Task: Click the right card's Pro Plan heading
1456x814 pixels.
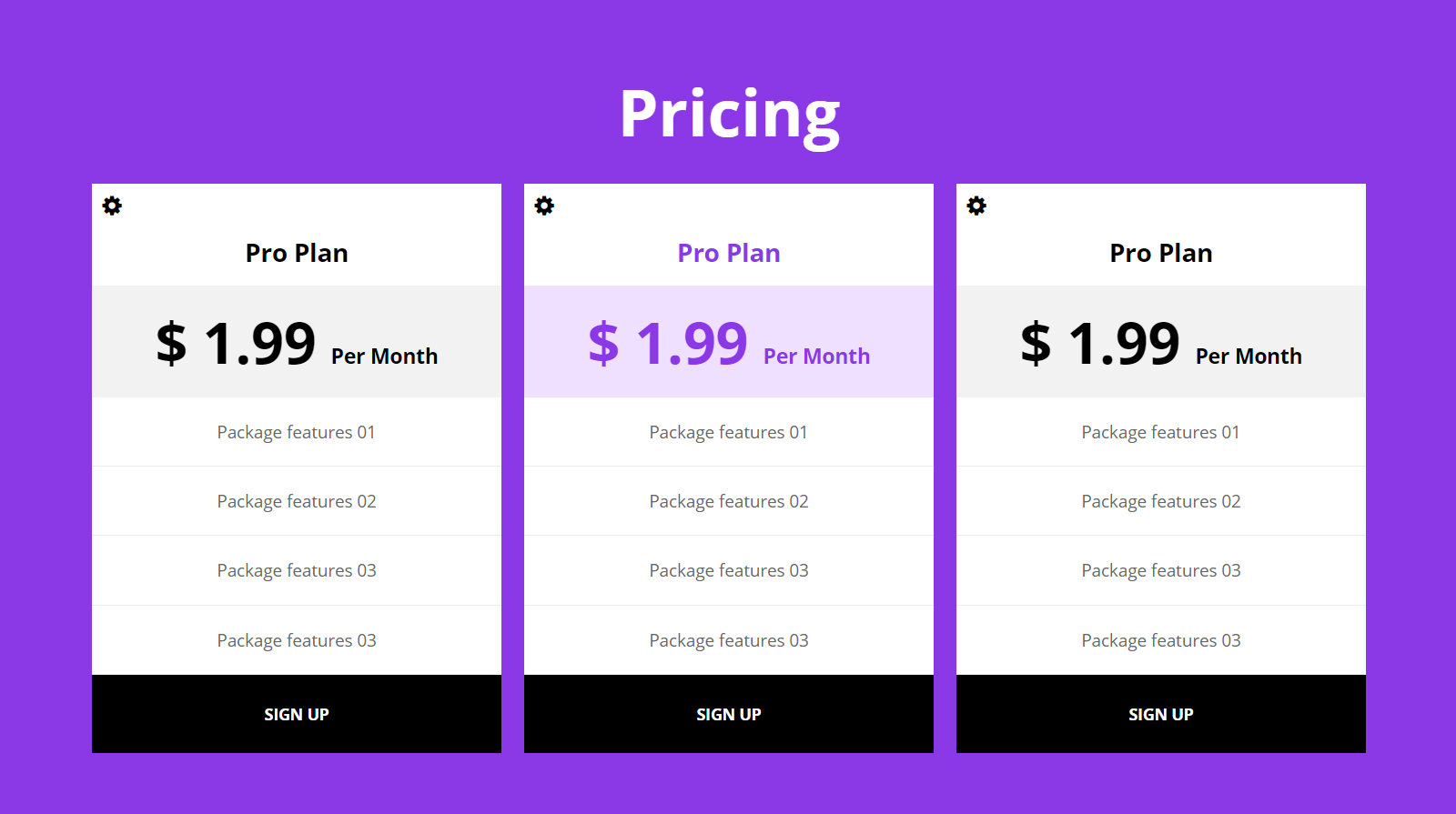Action: point(1161,253)
